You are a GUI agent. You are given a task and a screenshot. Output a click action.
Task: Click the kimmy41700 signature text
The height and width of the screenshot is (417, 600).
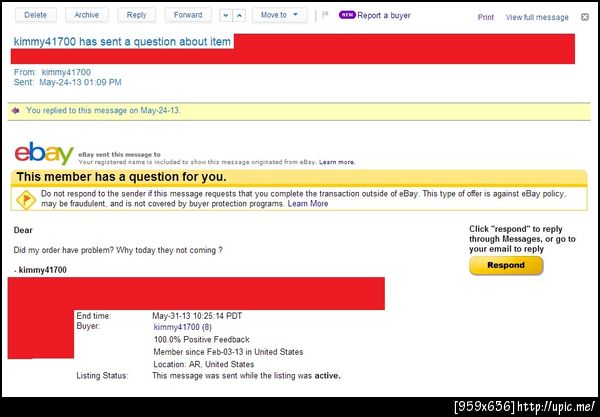click(40, 270)
